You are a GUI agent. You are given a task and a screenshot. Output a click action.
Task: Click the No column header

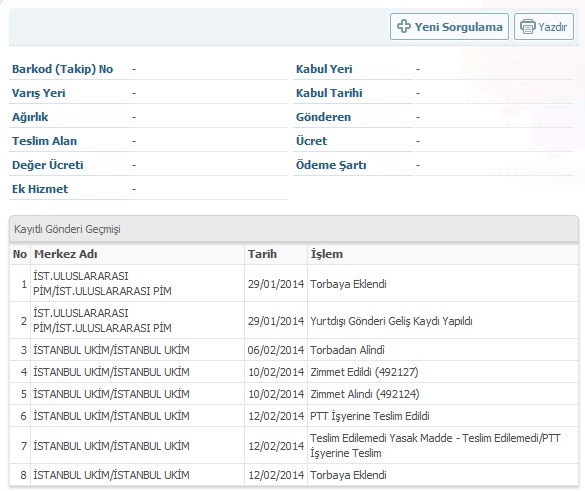coord(20,254)
